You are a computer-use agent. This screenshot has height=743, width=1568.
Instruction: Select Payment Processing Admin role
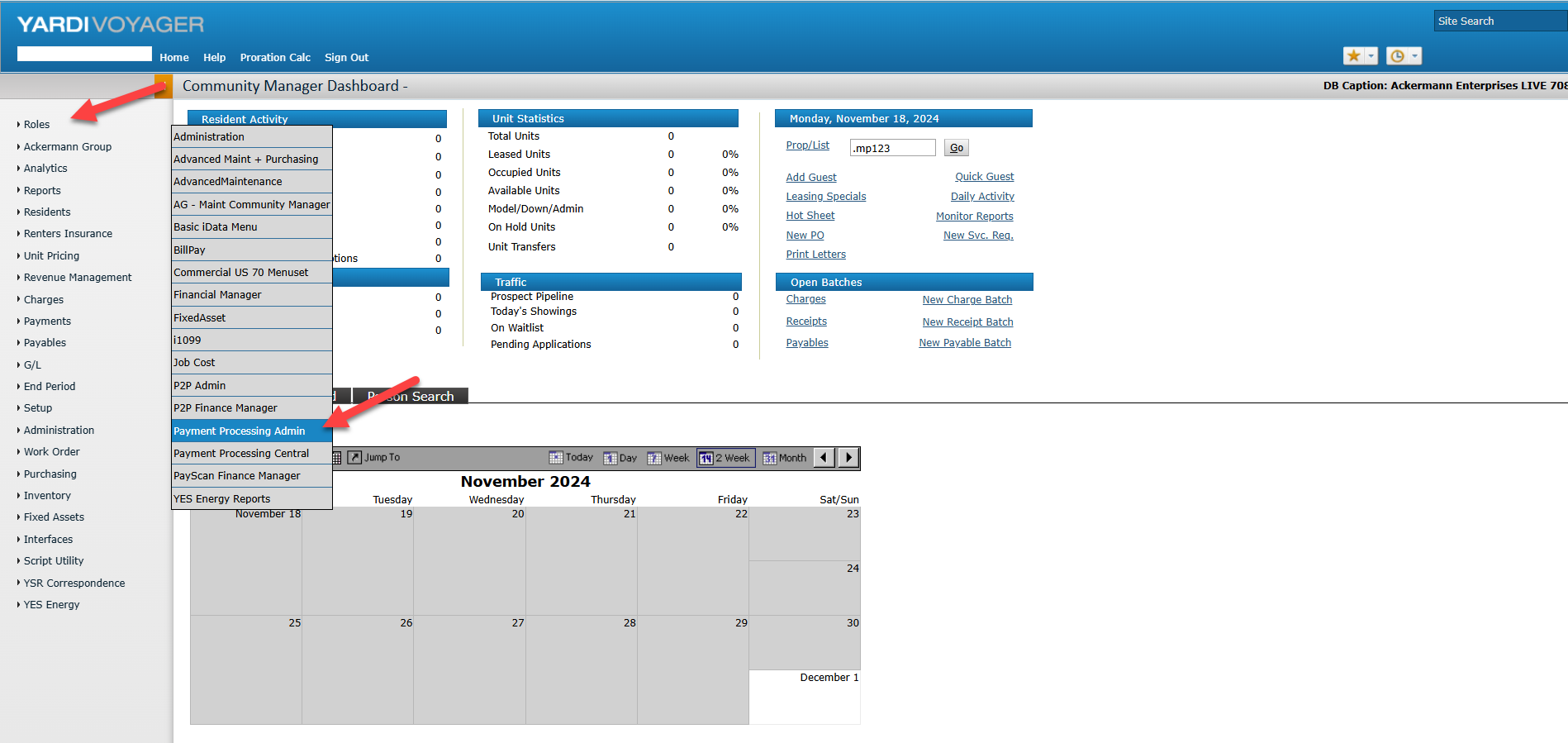(240, 431)
